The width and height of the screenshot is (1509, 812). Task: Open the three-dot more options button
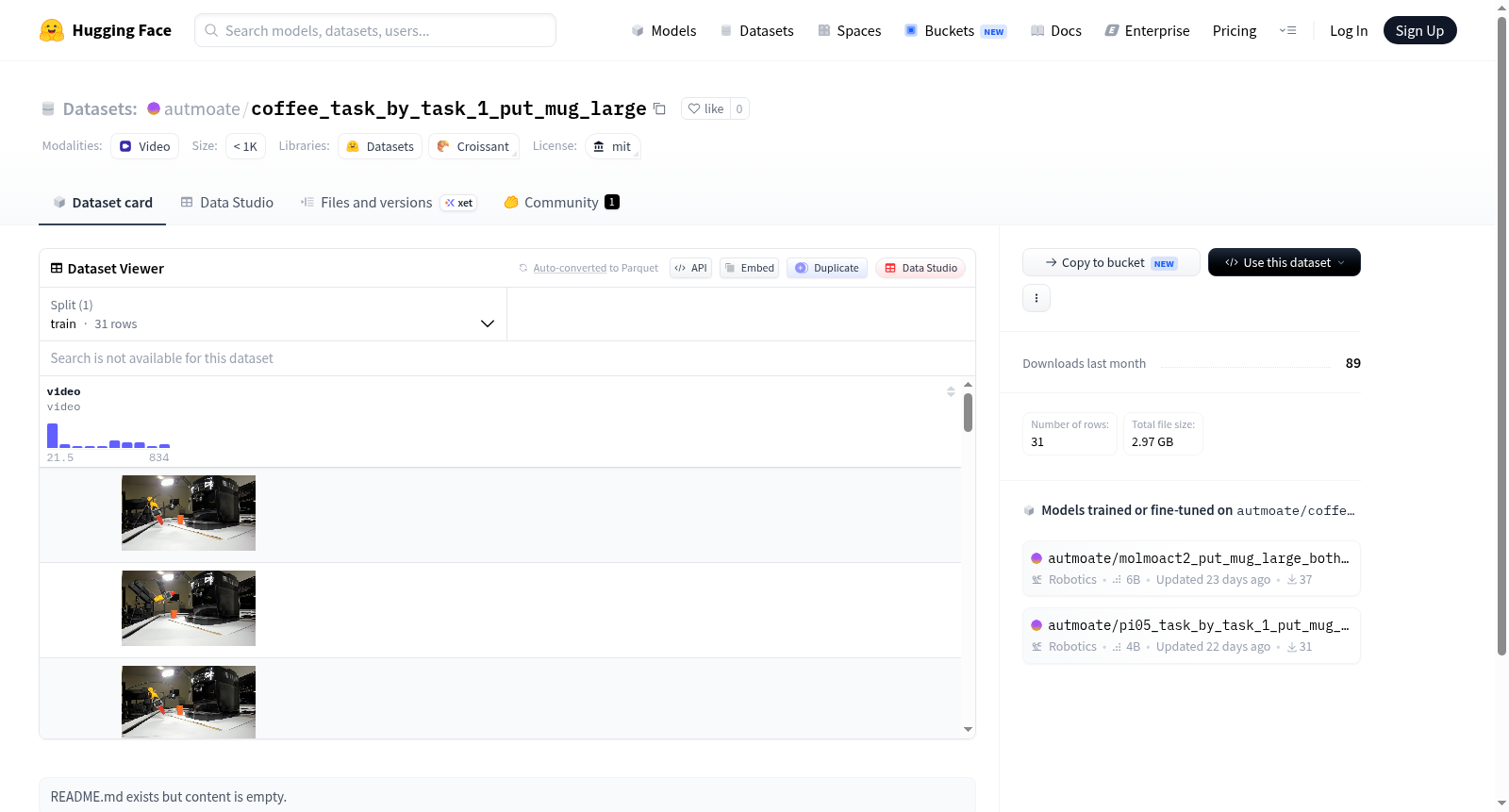(x=1036, y=298)
